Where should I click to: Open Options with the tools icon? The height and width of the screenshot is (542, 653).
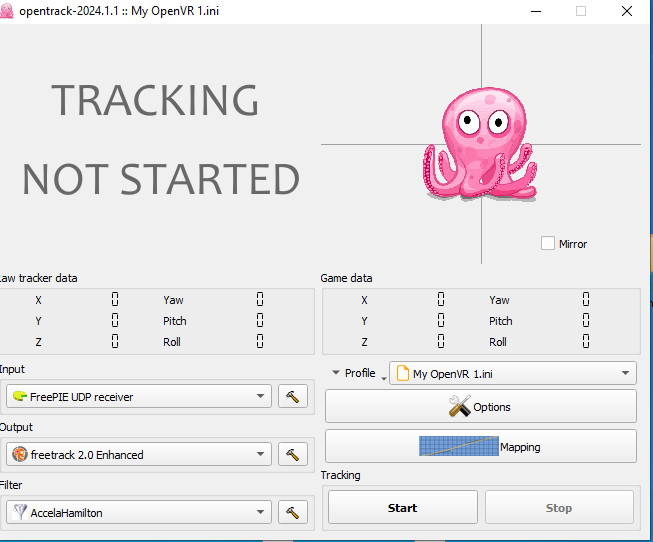point(480,407)
